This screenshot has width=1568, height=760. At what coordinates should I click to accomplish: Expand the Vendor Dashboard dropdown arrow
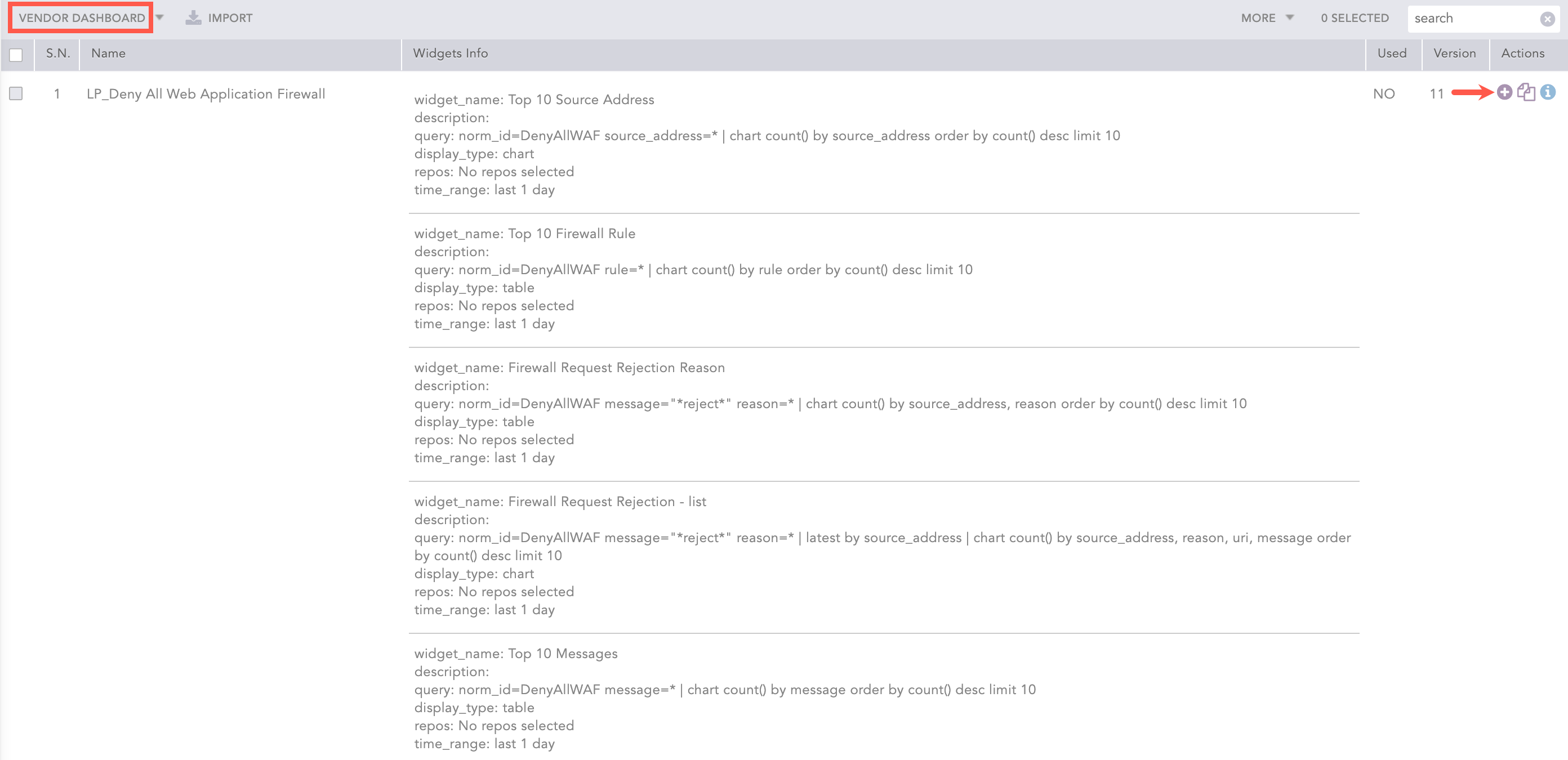[160, 17]
